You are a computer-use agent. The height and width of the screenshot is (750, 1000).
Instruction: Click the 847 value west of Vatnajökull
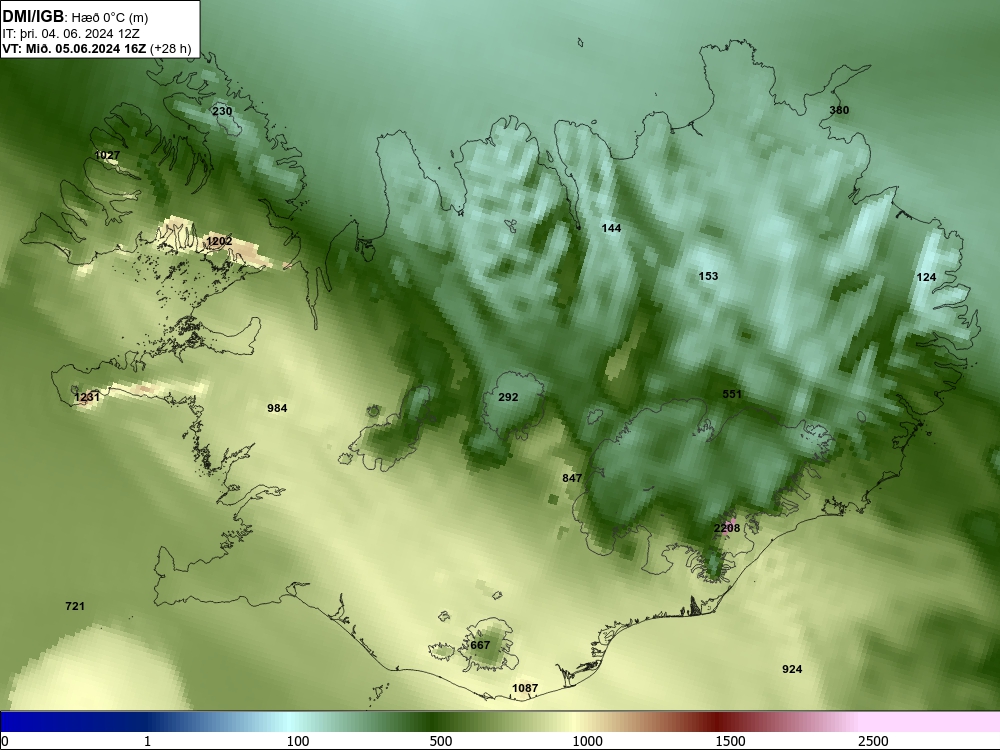point(572,478)
